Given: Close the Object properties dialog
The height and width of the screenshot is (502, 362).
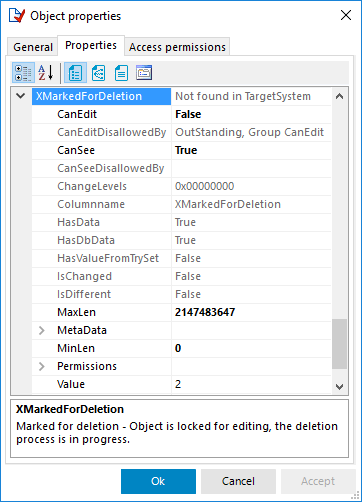Looking at the screenshot, I should pos(346,15).
